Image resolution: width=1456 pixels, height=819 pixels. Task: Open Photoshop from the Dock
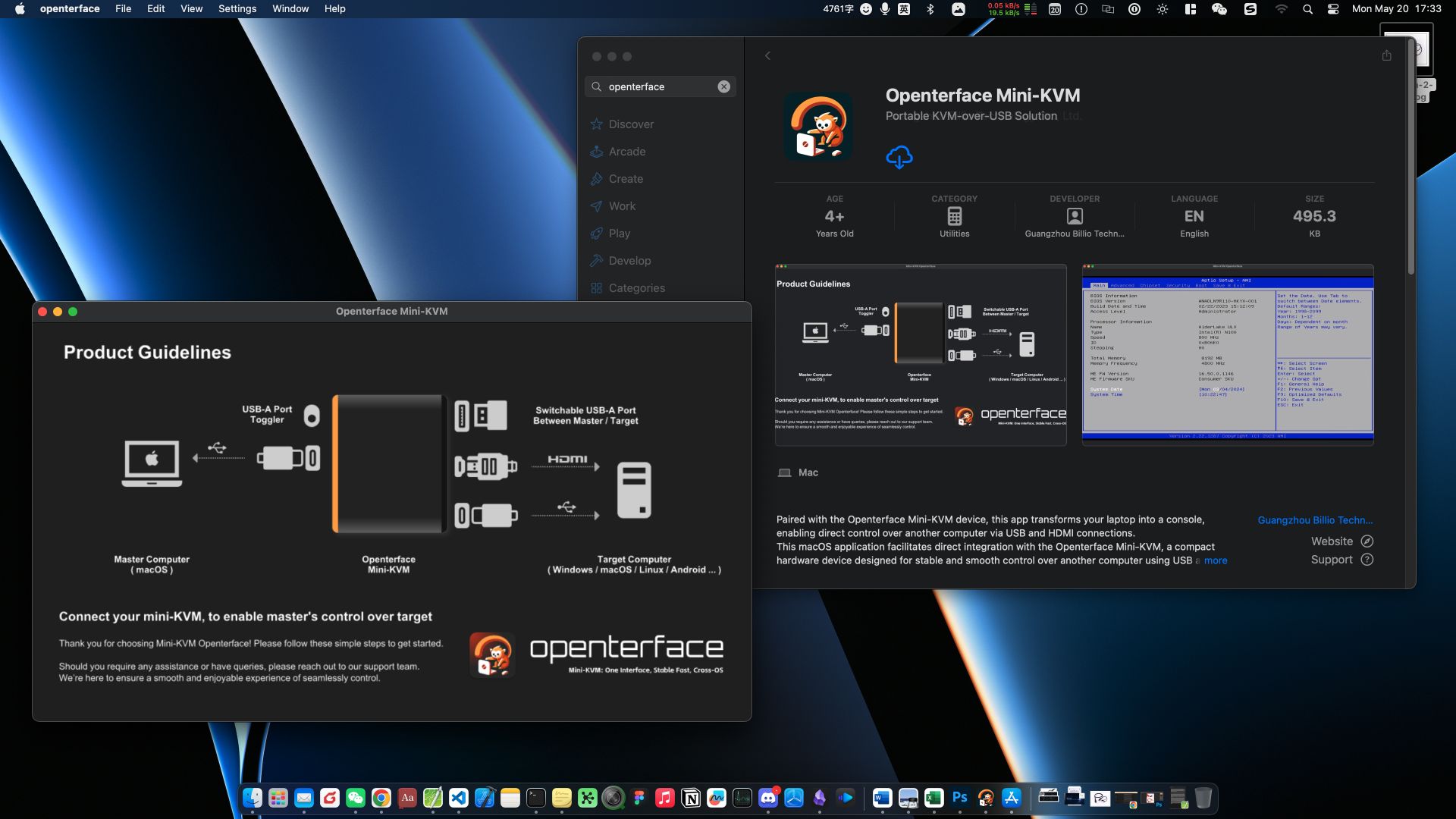[x=959, y=798]
